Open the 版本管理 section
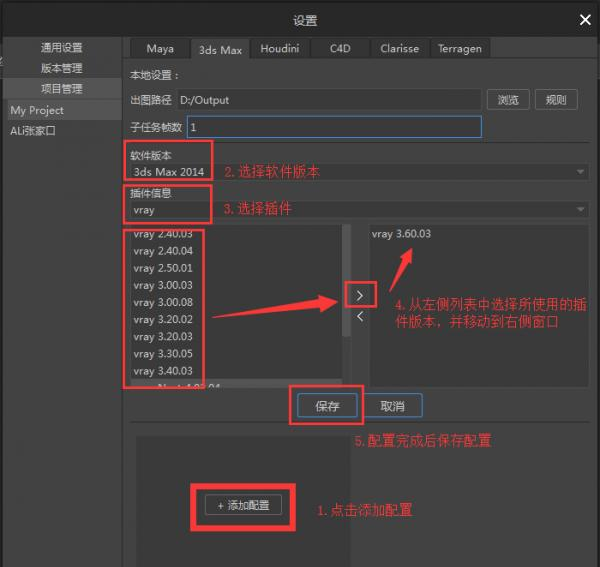The width and height of the screenshot is (600, 567). click(x=62, y=68)
